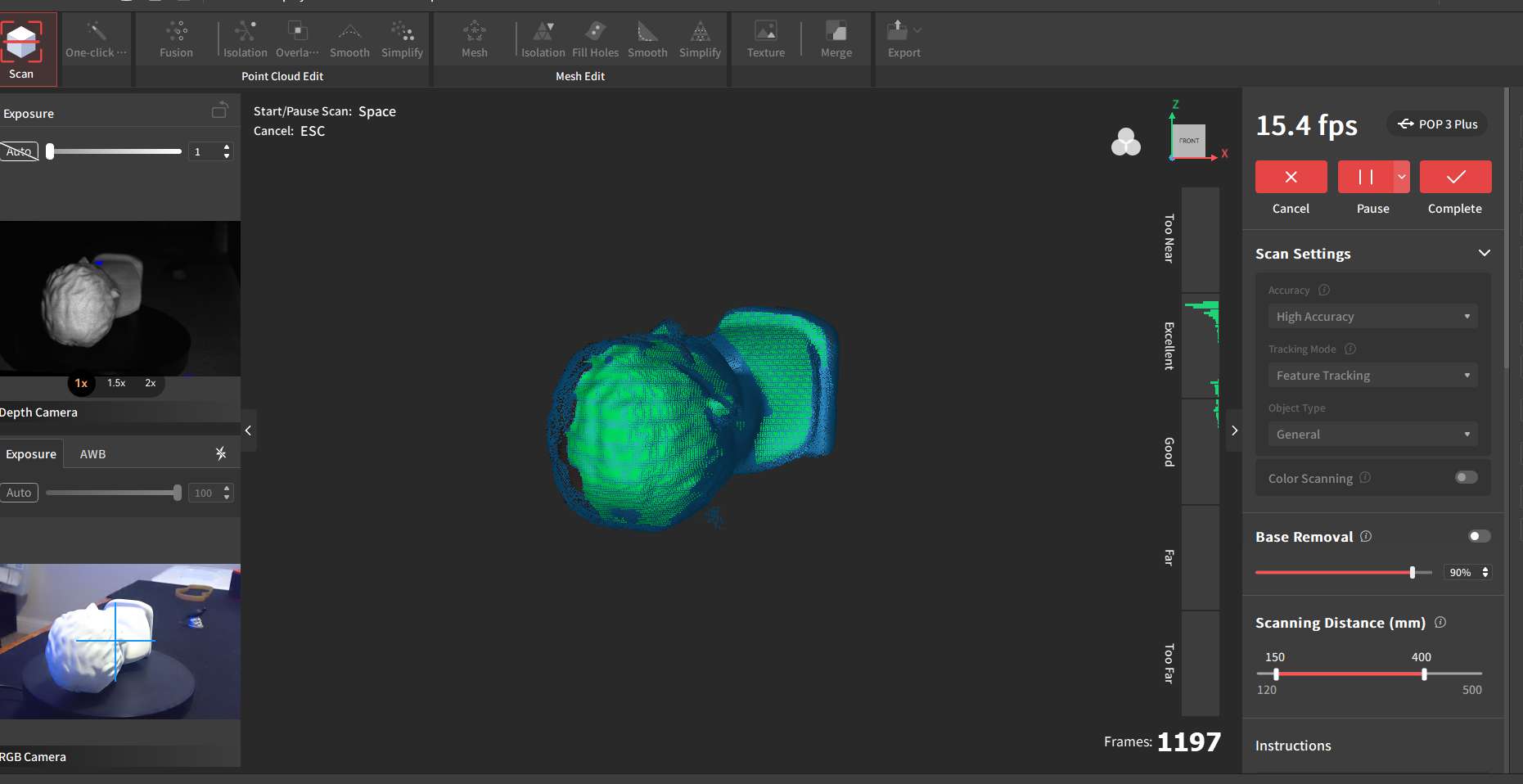This screenshot has height=784, width=1523.
Task: Enable Color Scanning
Action: [1466, 477]
